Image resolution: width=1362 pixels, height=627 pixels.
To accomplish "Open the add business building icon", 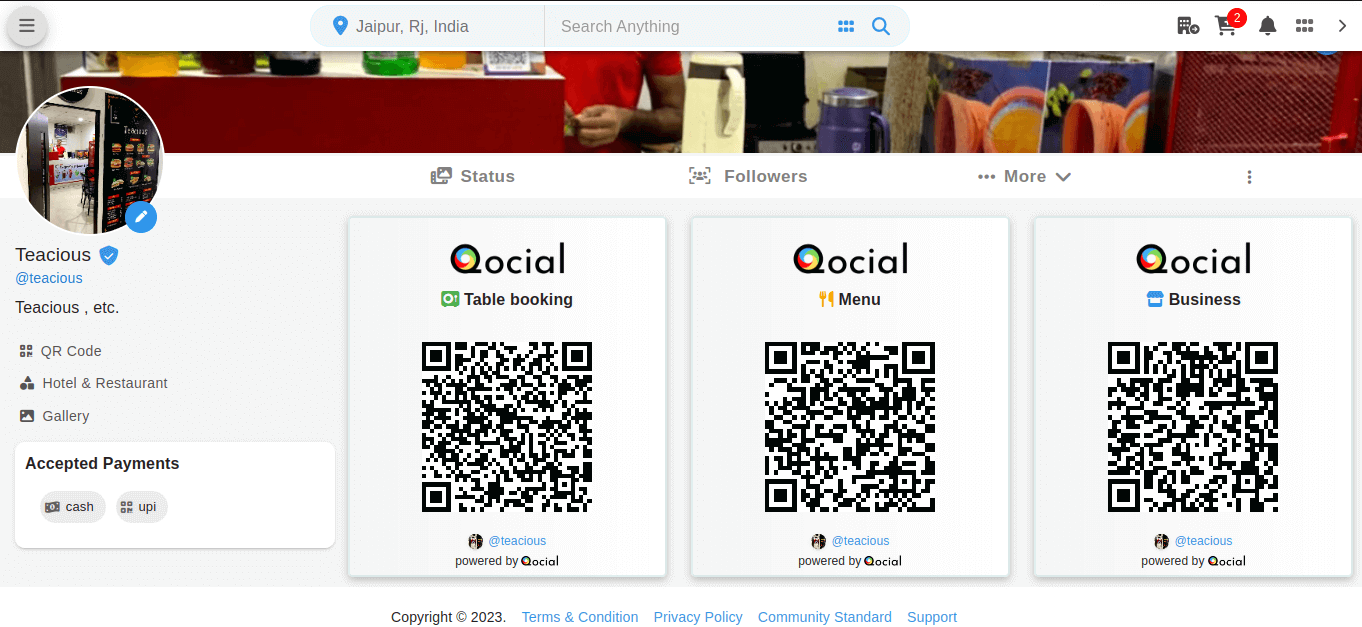I will [1188, 26].
